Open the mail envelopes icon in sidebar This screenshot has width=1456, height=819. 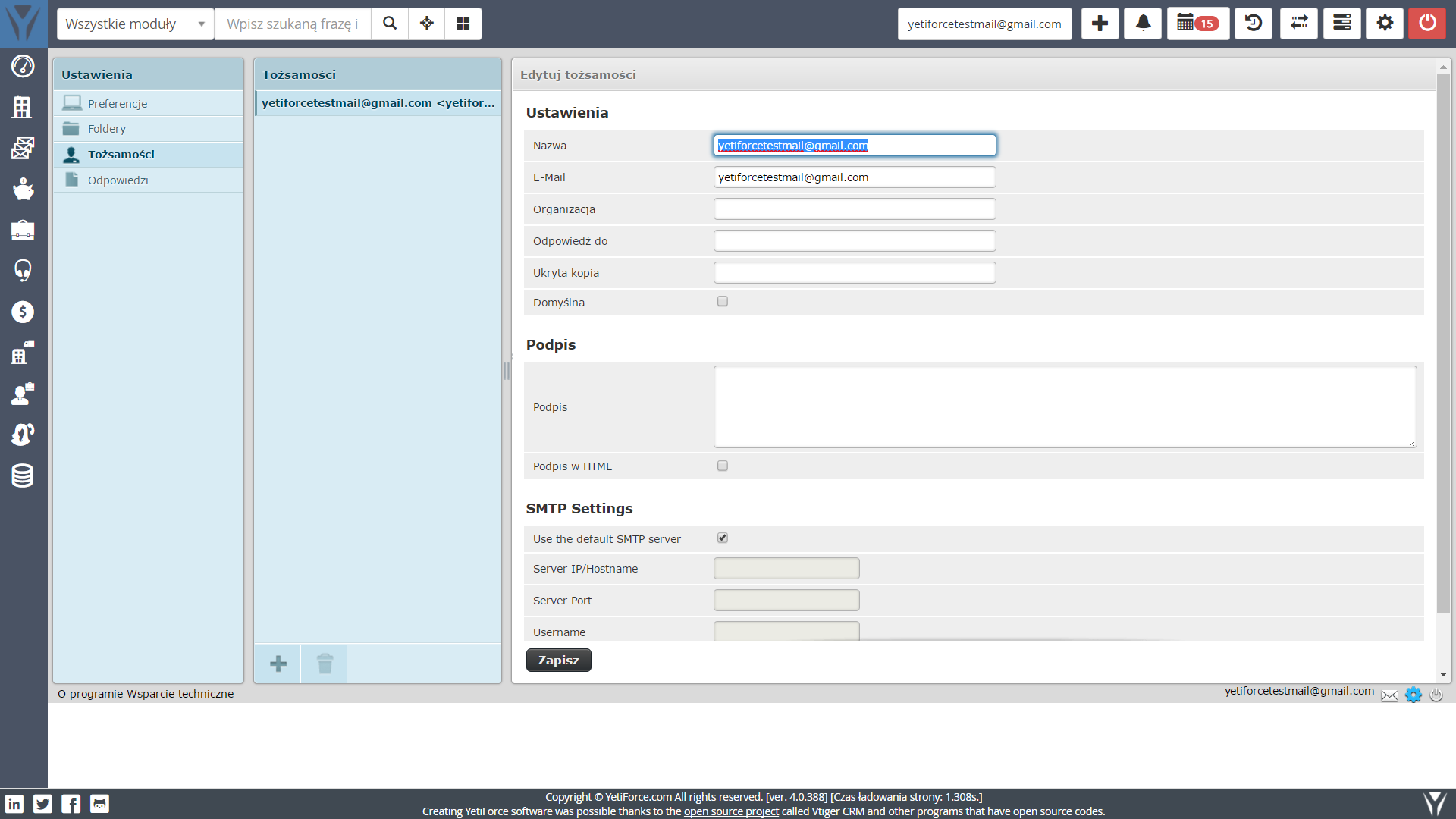(x=23, y=148)
